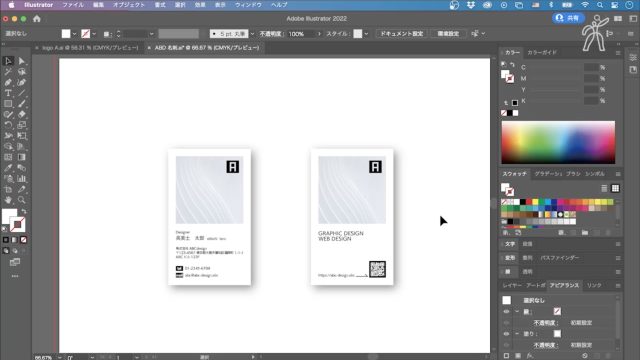This screenshot has width=640, height=360.
Task: Select the Zoom magnifier tool
Action: (x=22, y=200)
